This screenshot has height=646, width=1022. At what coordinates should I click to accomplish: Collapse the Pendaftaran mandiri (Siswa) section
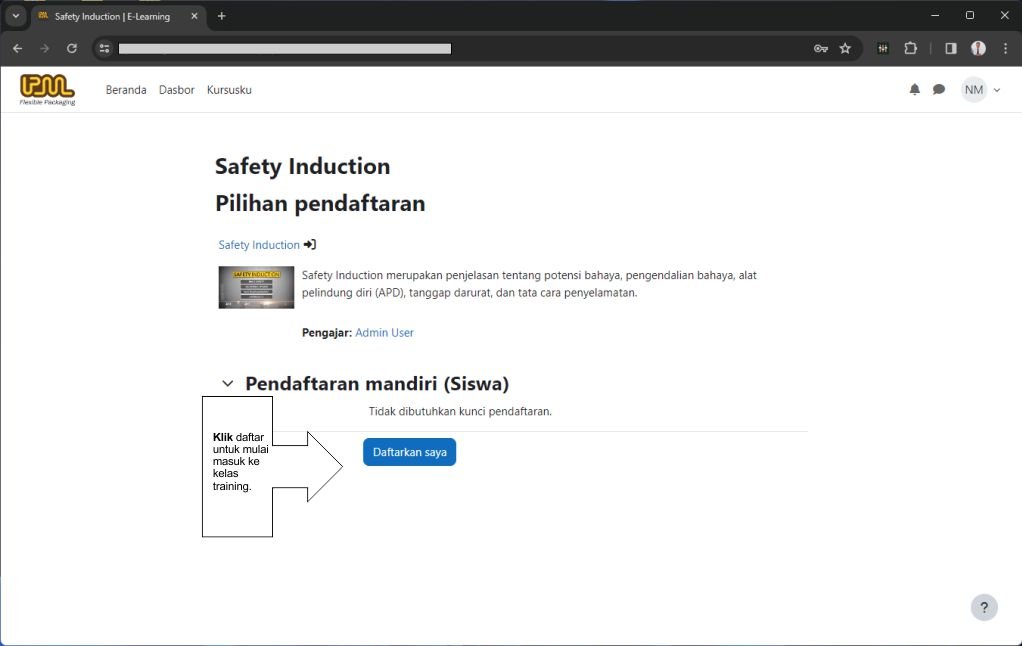[228, 384]
